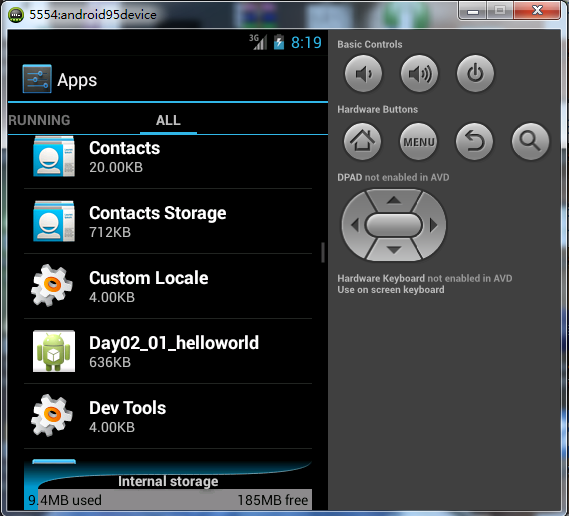569x516 pixels.
Task: Click the 9.4MB used label
Action: pos(65,500)
